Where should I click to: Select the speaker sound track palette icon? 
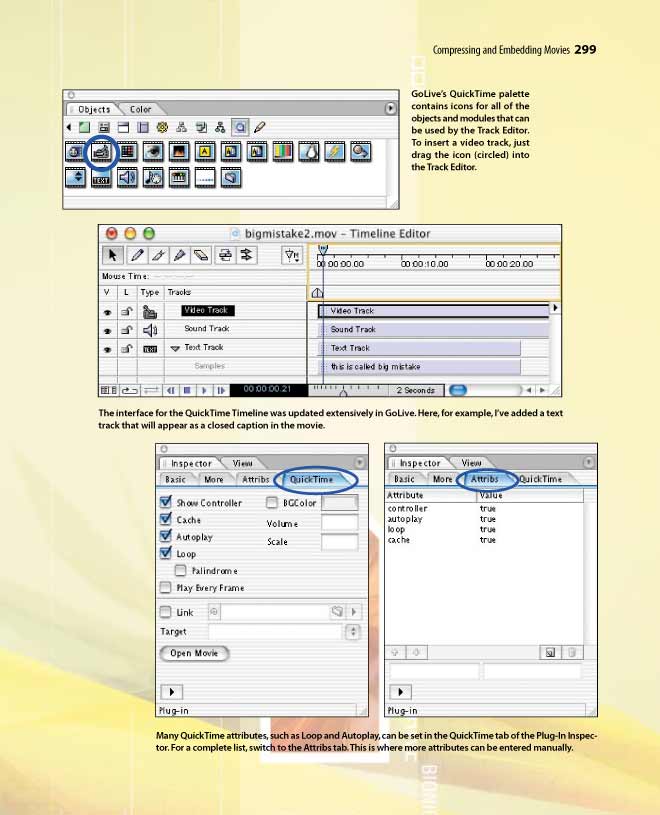point(127,178)
